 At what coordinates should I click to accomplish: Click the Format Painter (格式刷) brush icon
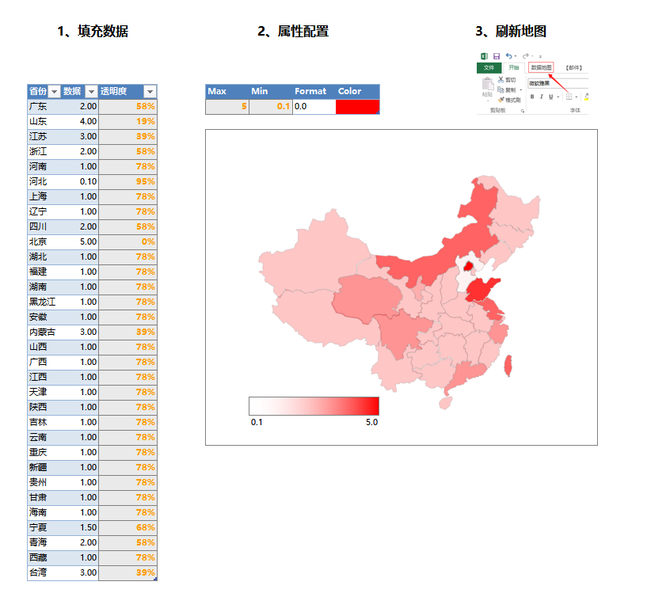pos(501,100)
